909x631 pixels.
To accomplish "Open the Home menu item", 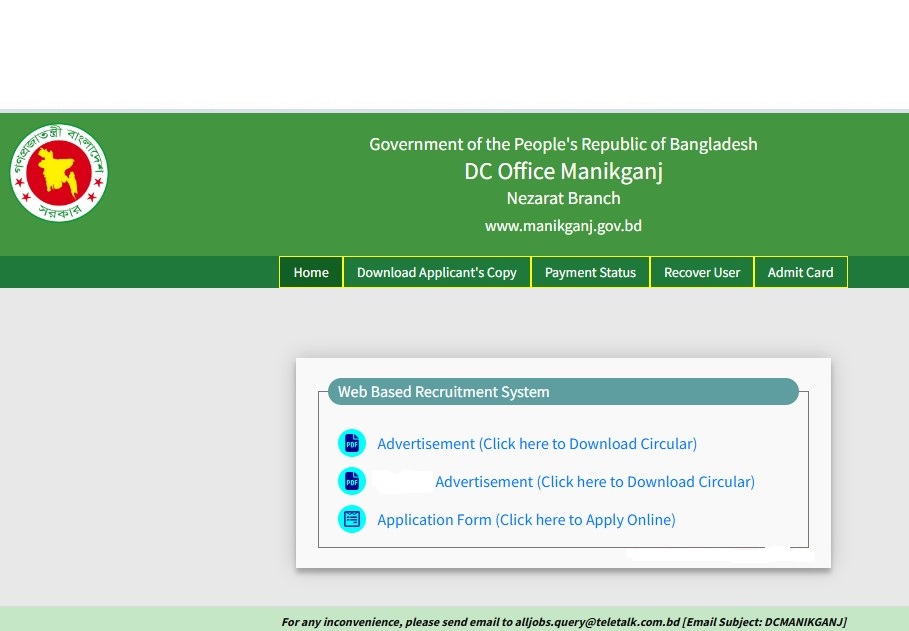I will tap(311, 272).
